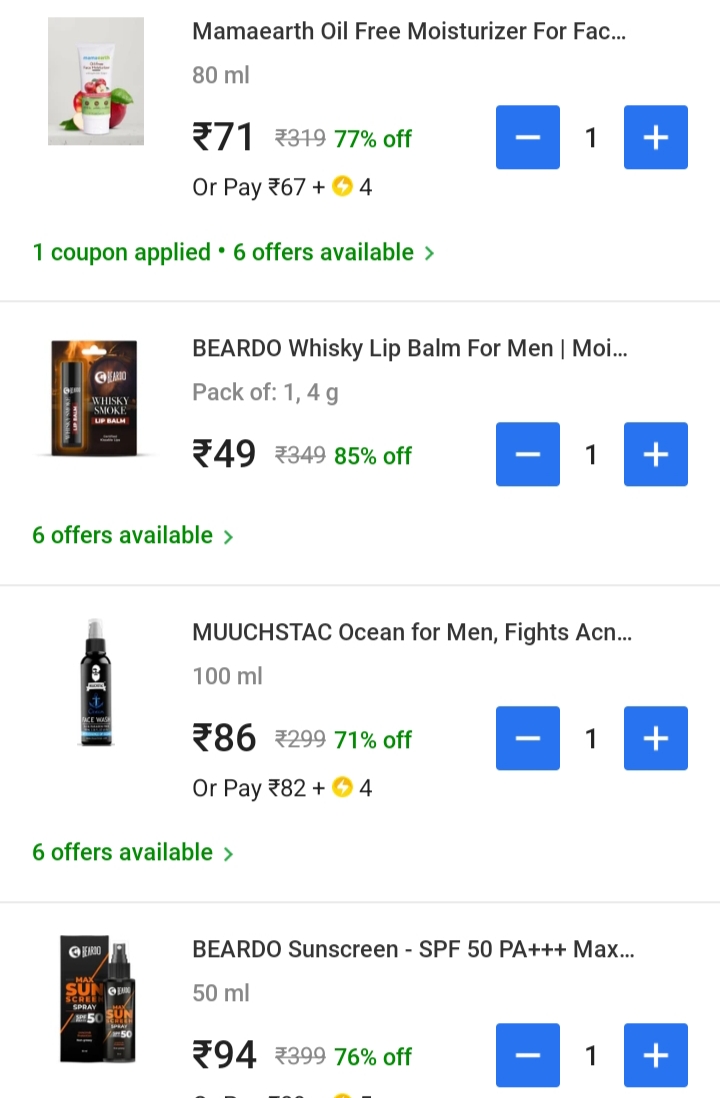This screenshot has height=1098, width=720.
Task: Expand 6 offers under MUUCHSTAC face wash
Action: click(132, 852)
